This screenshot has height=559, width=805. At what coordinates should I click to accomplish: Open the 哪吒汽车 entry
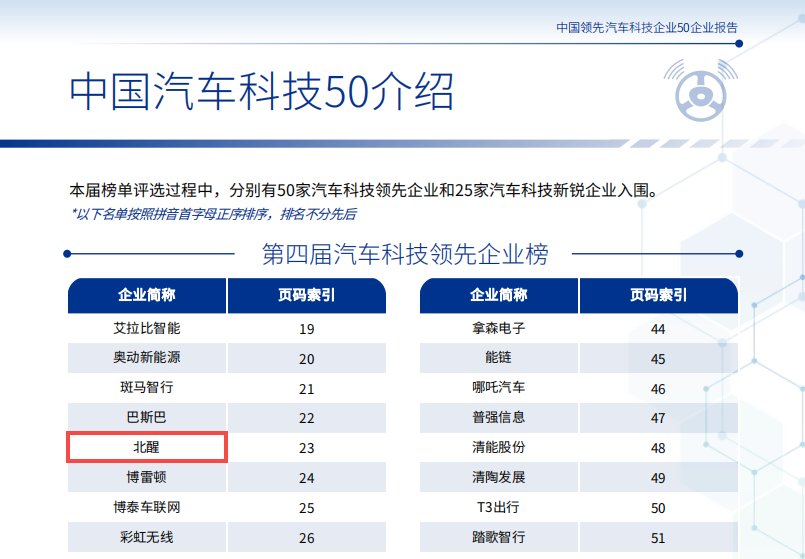tap(498, 388)
